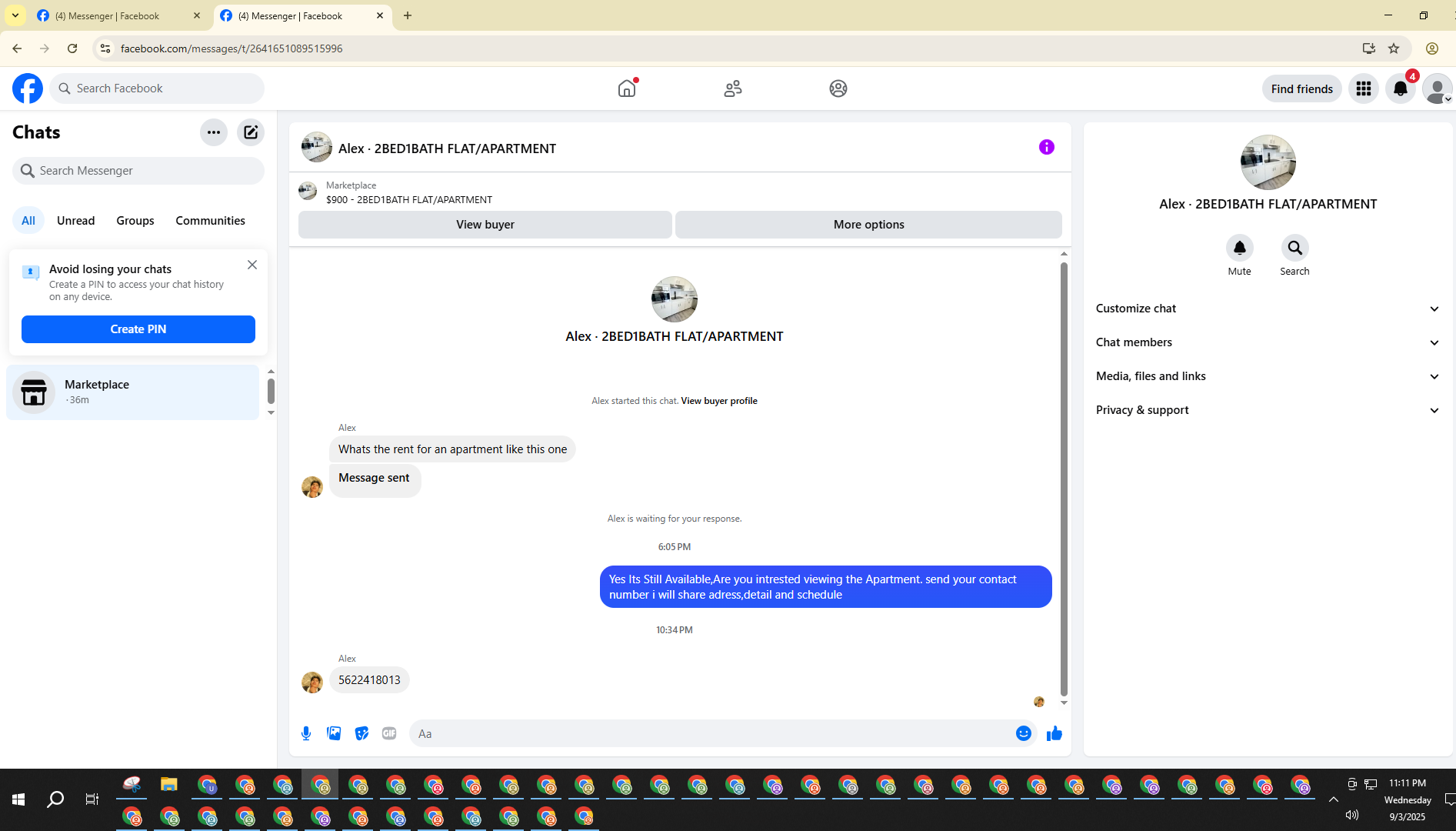Open Windows Start menu
1456x831 pixels.
tap(18, 799)
